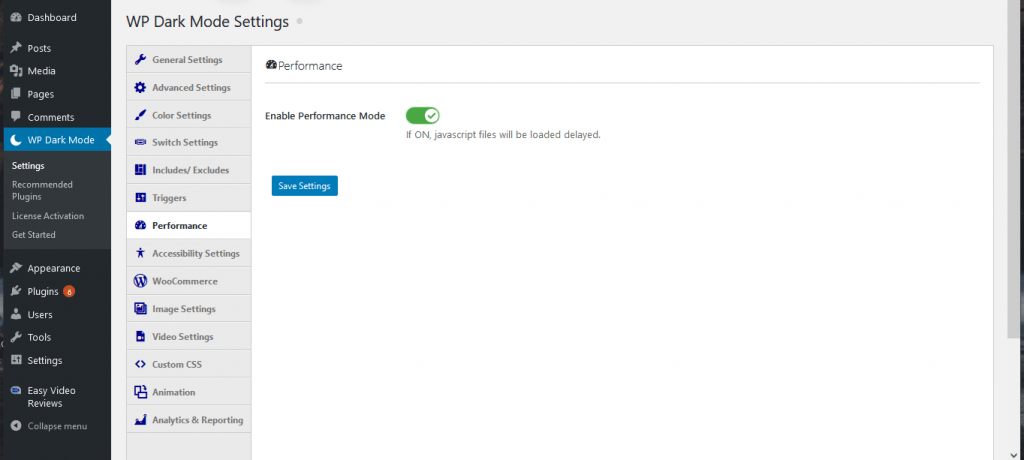Click the Video Settings file icon
This screenshot has width=1024, height=460.
click(140, 337)
